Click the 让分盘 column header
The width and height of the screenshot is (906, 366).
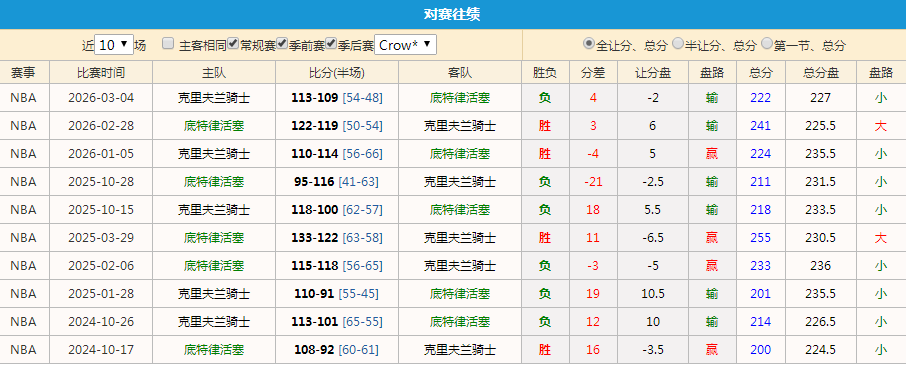coord(653,73)
